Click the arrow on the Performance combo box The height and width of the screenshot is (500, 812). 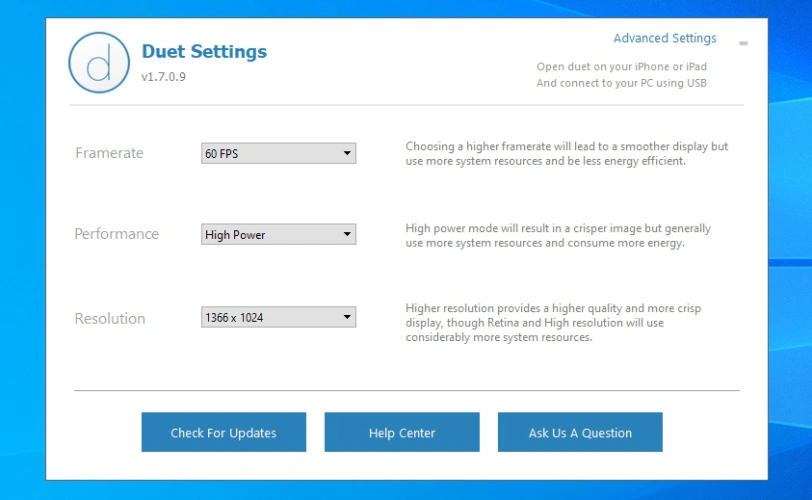click(347, 235)
